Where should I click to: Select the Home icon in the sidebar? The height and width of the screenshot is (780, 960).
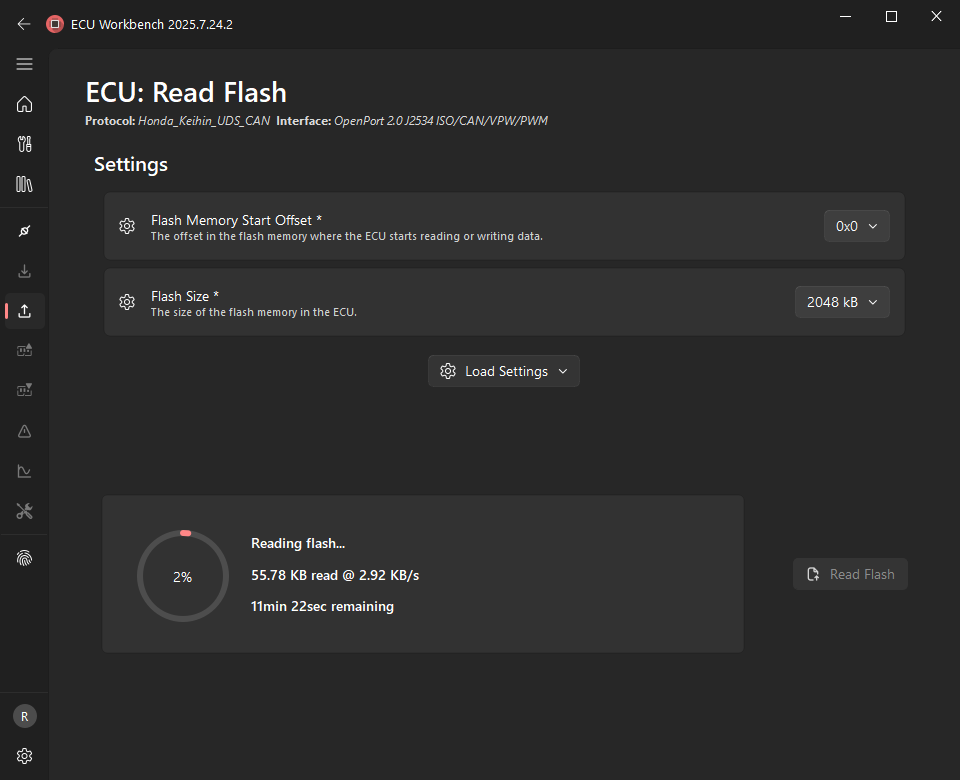(24, 104)
